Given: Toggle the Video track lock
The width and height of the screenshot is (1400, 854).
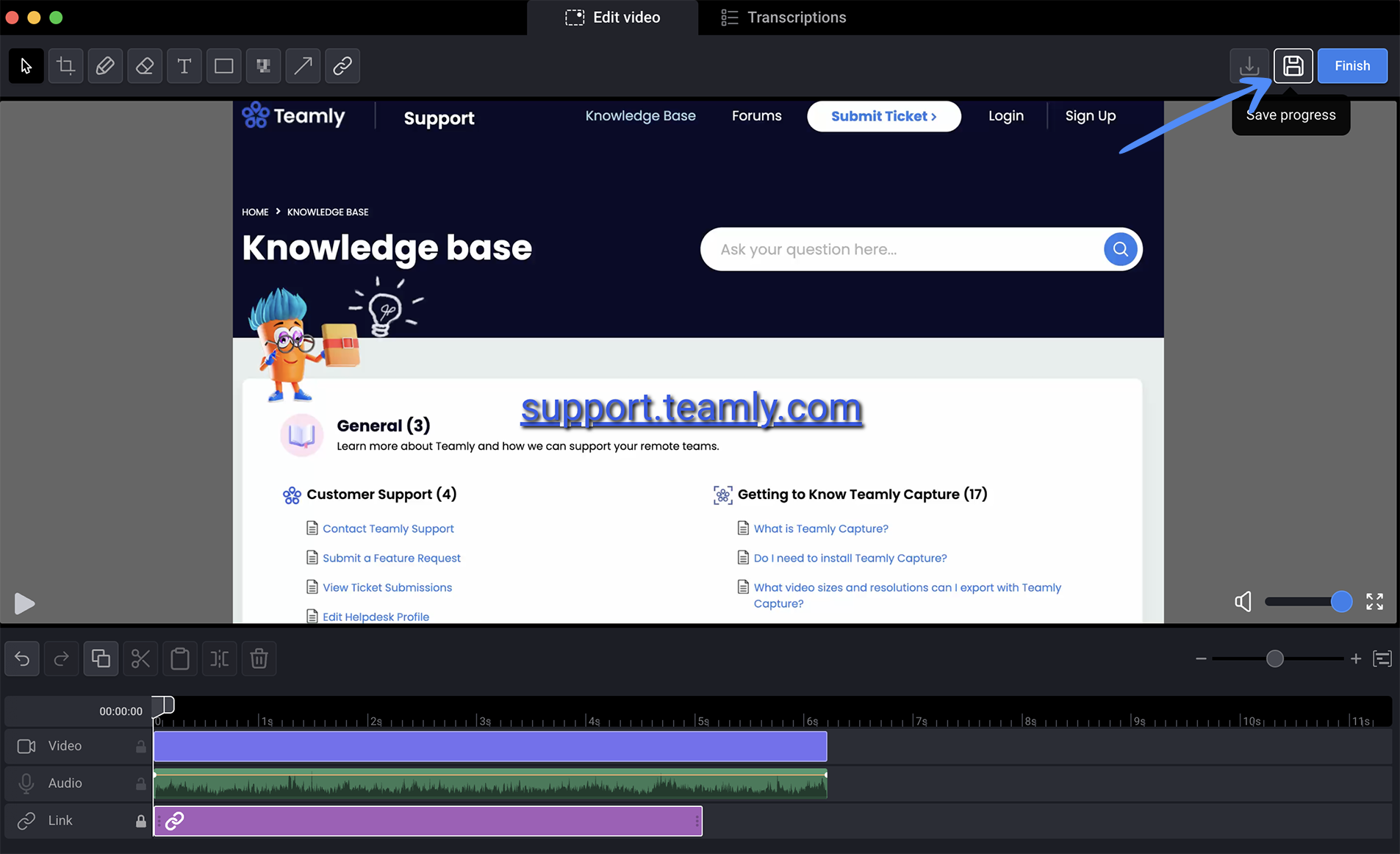Looking at the screenshot, I should click(x=140, y=747).
